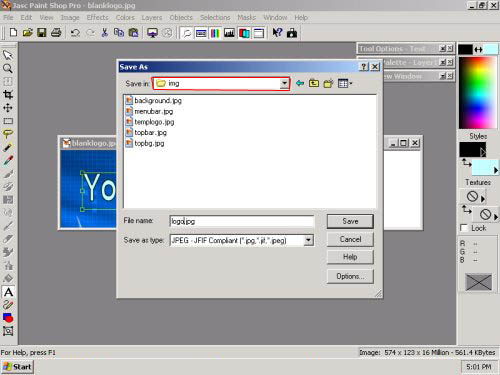This screenshot has height=375, width=500.
Task: Click the Print icon in the toolbar
Action: (56, 33)
